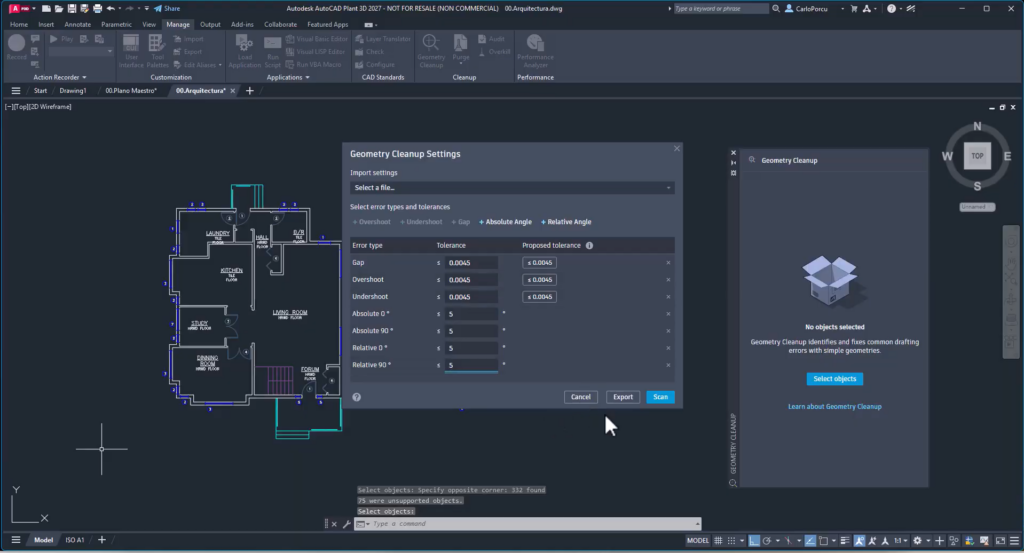Click the Gap tolerance input field
Screen dimensions: 1024x553
[x=471, y=262]
